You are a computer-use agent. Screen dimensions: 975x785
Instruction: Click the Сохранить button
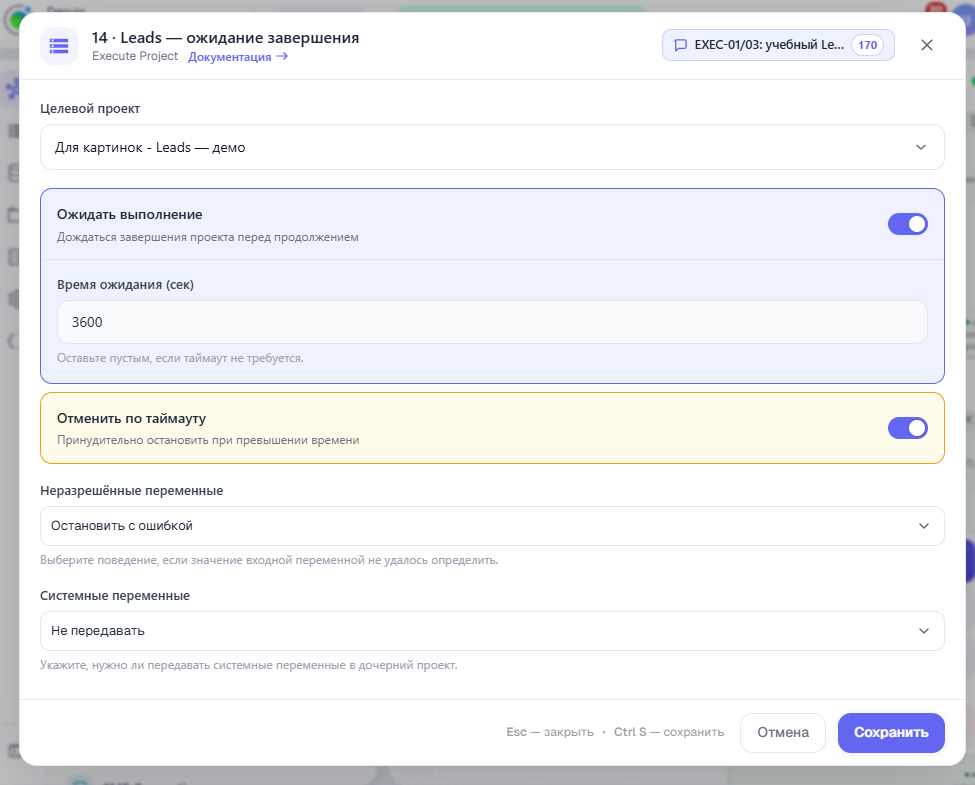[891, 733]
